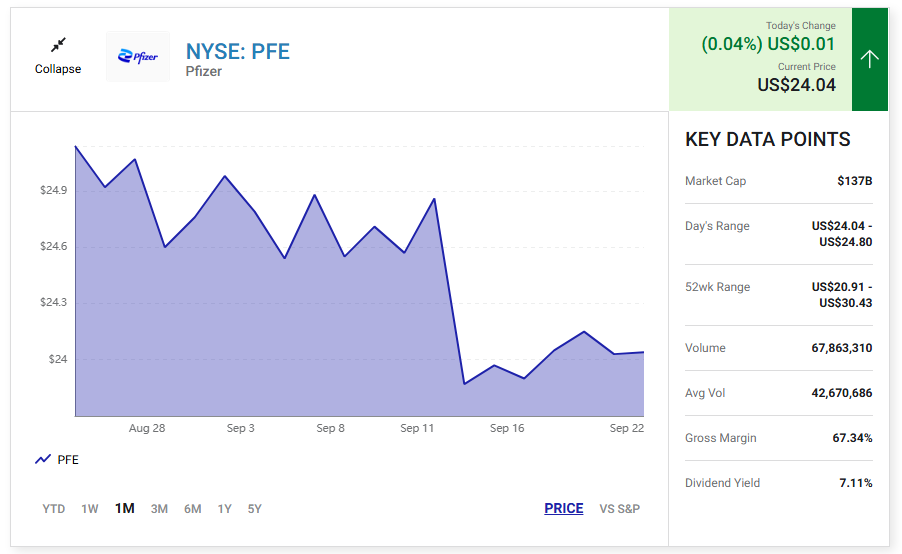The width and height of the screenshot is (902, 554).
Task: Click the Gross Margin 67.34% value
Action: pyautogui.click(x=853, y=438)
